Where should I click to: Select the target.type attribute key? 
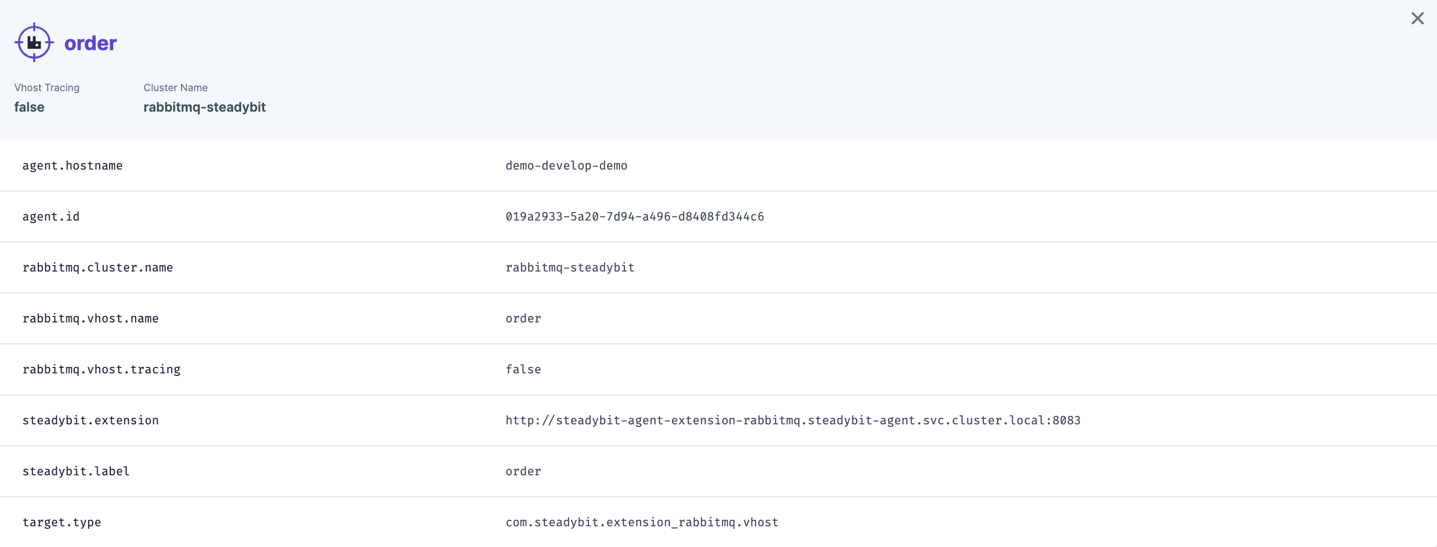click(61, 523)
